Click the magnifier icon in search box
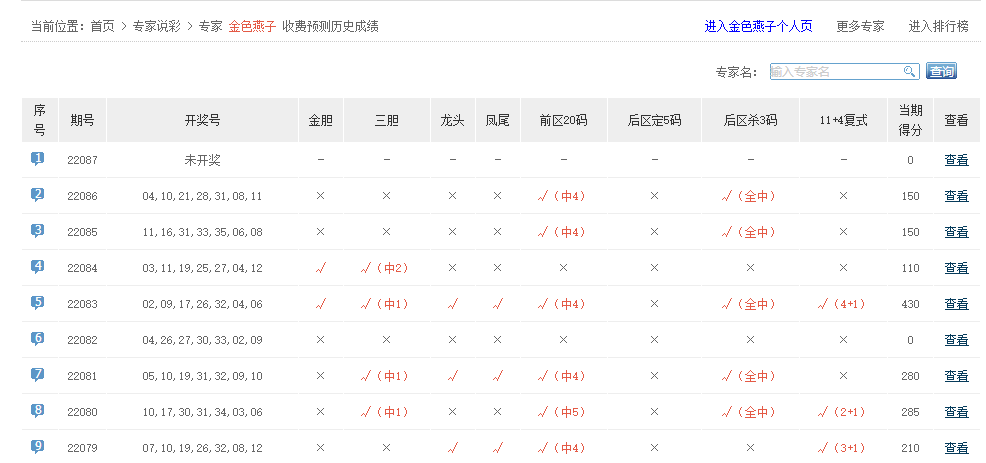The width and height of the screenshot is (986, 463). [909, 71]
